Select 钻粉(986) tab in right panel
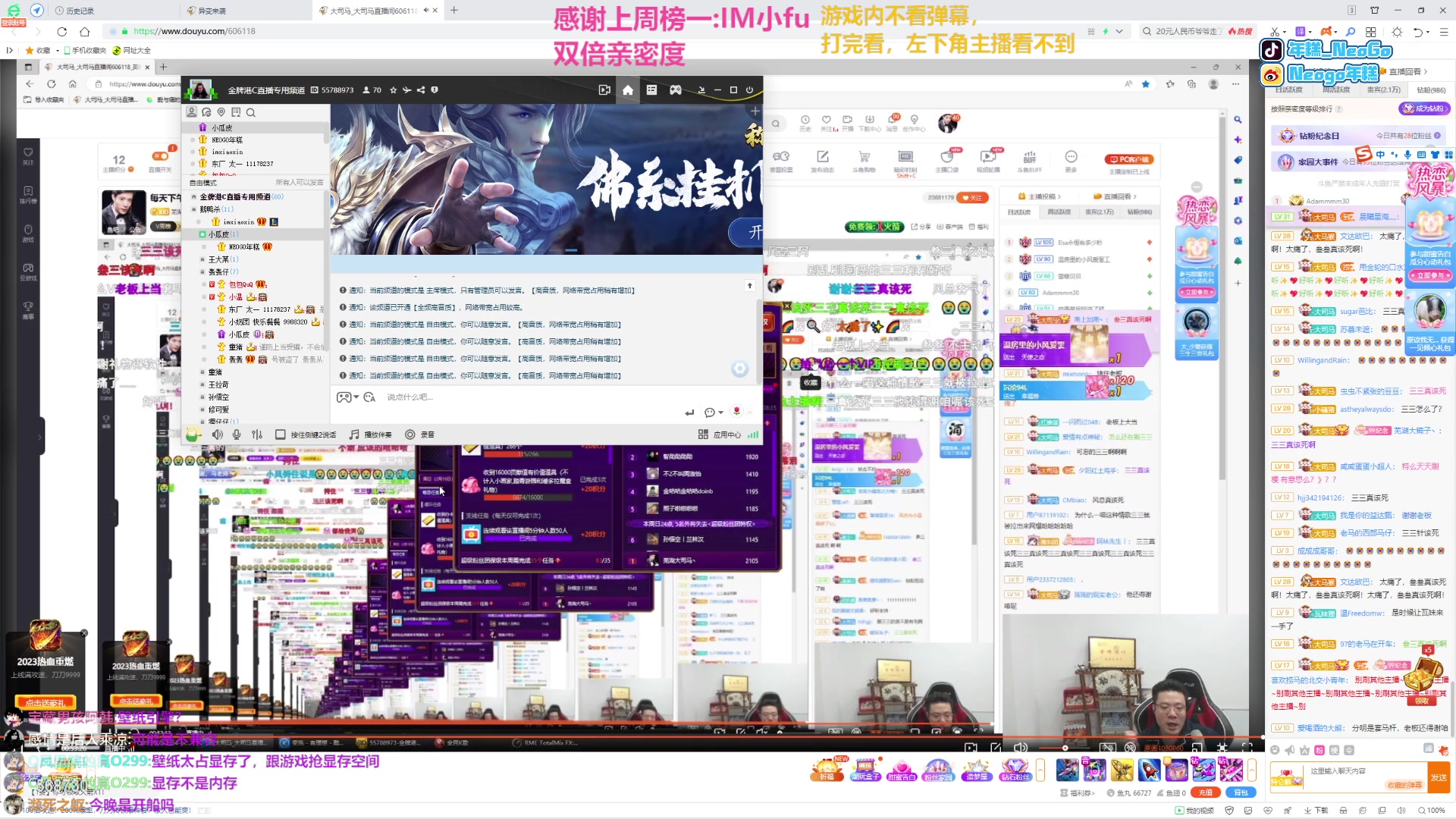The image size is (1456, 819). (x=1431, y=89)
